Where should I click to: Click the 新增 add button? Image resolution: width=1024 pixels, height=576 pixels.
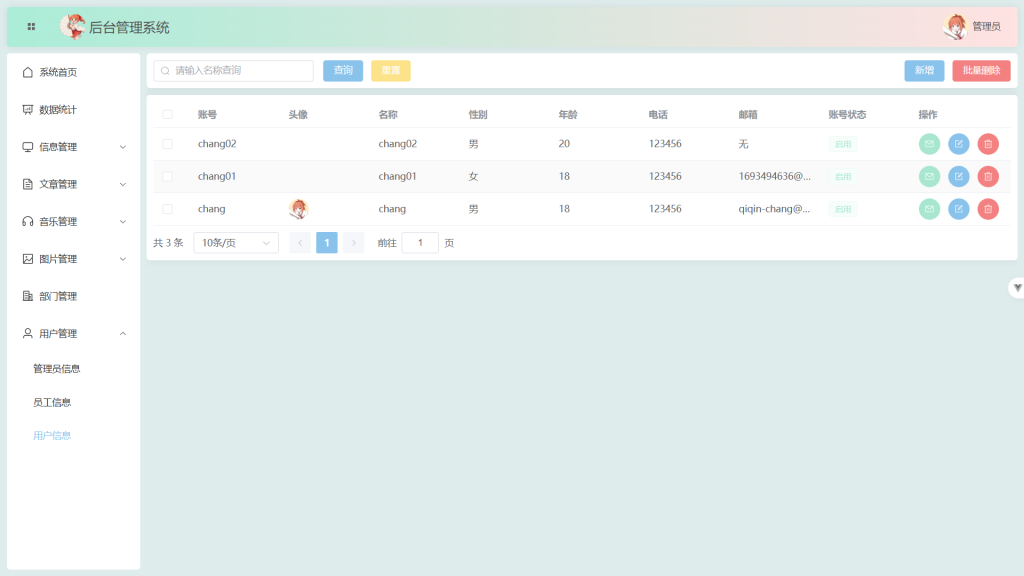point(924,71)
